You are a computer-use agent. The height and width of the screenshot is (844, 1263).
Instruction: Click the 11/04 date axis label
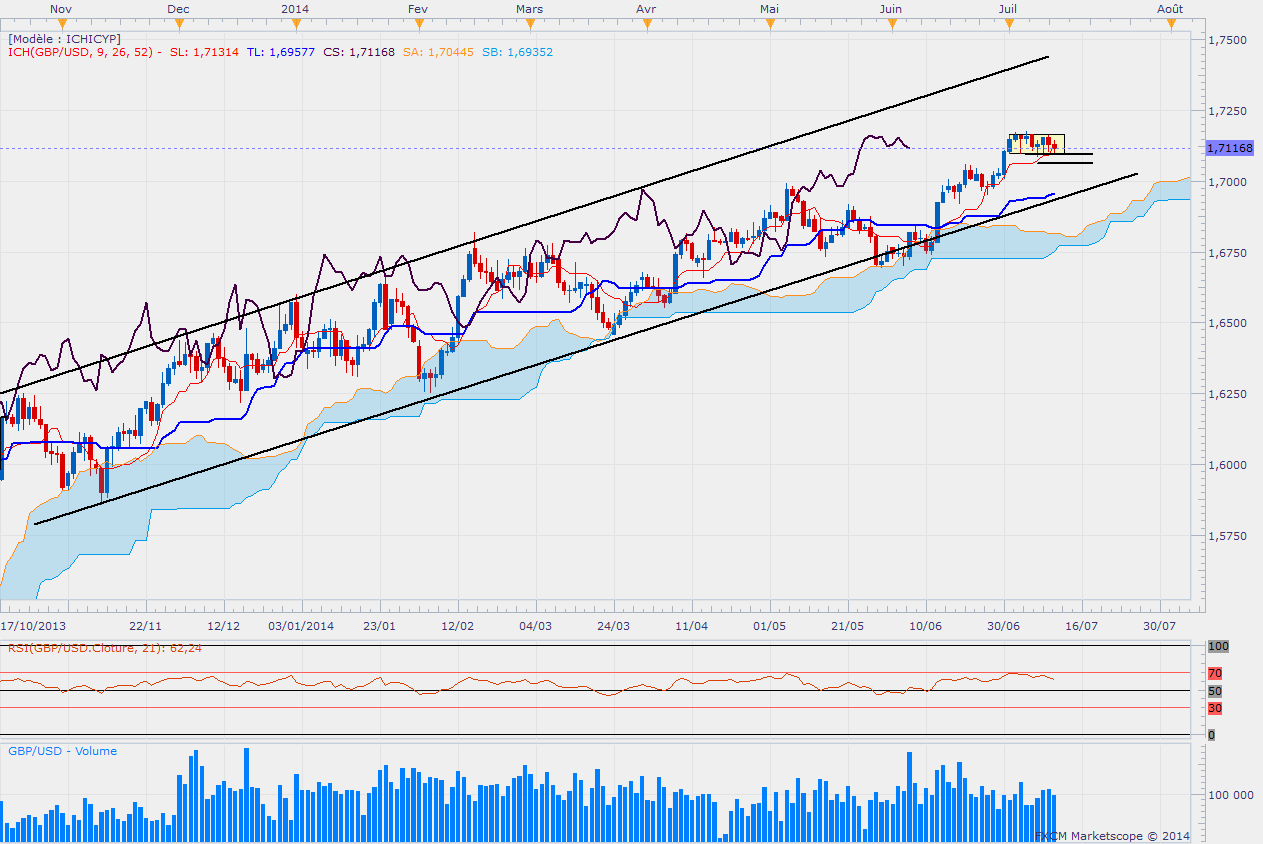692,626
